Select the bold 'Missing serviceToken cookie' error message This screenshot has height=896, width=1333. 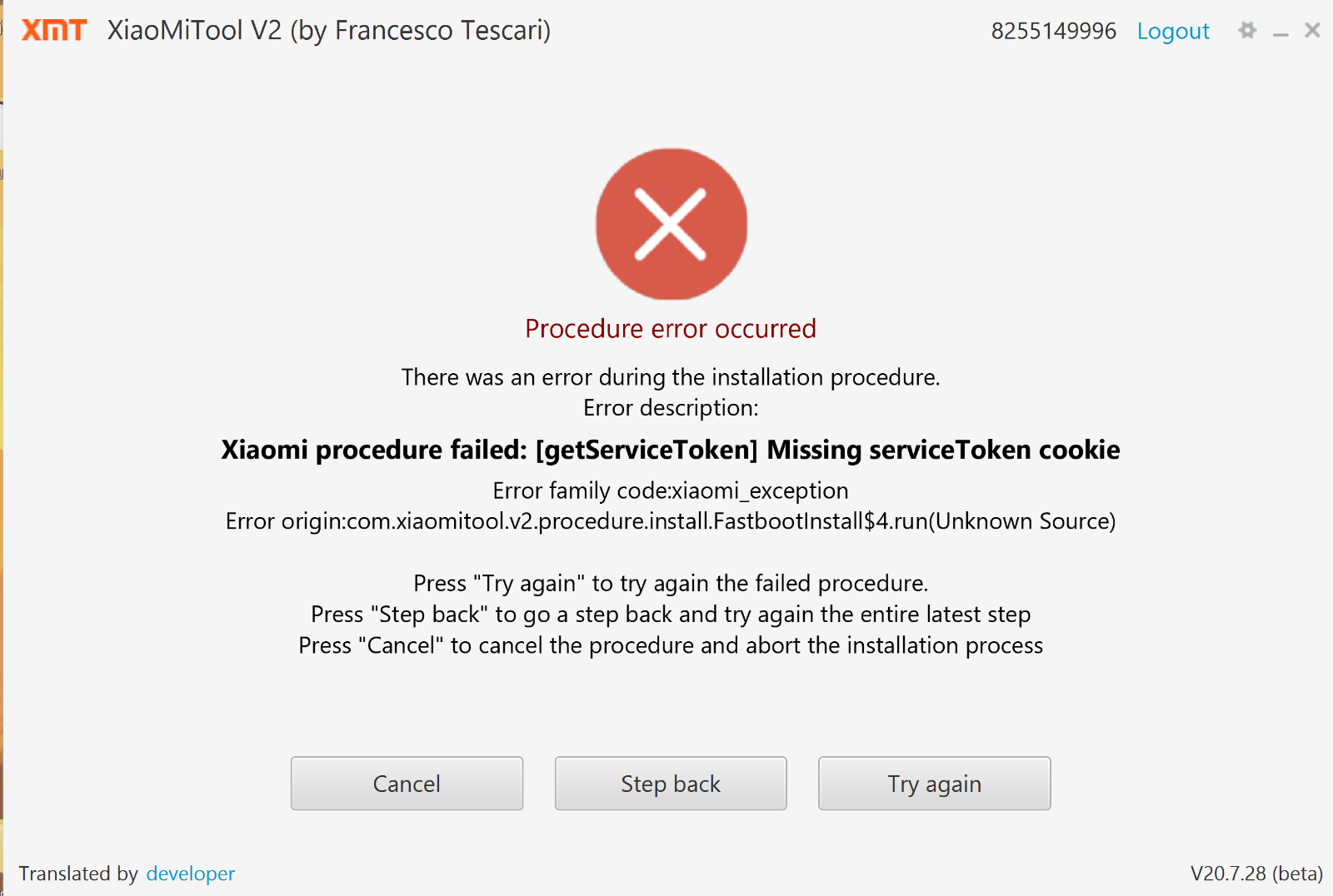(671, 450)
